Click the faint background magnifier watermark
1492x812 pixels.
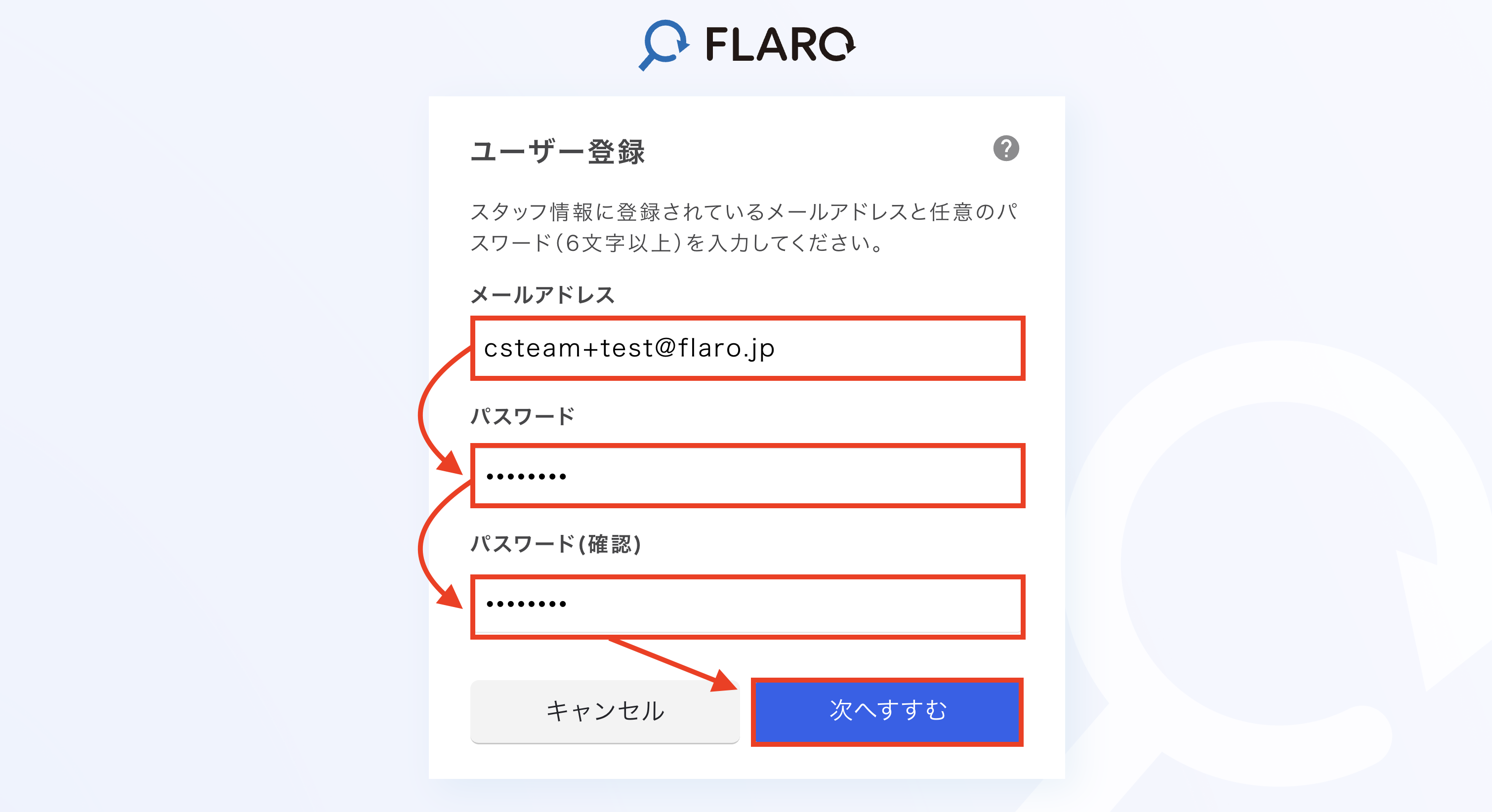tap(1274, 568)
